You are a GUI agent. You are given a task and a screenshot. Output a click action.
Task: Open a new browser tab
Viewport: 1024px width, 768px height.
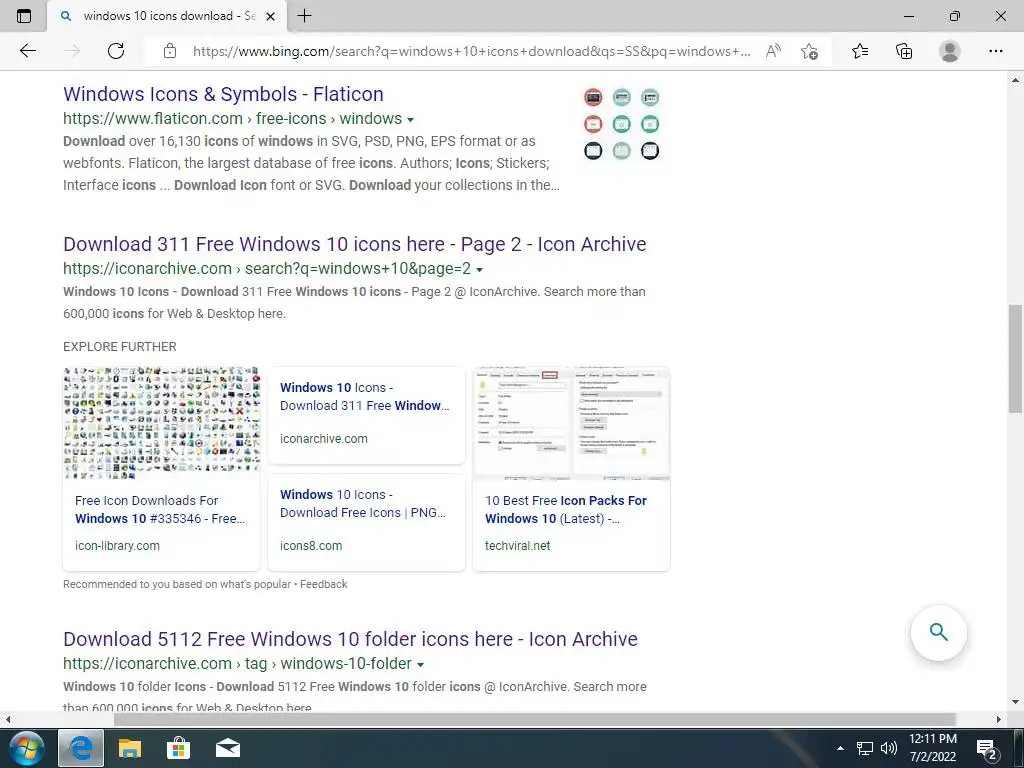pos(304,16)
